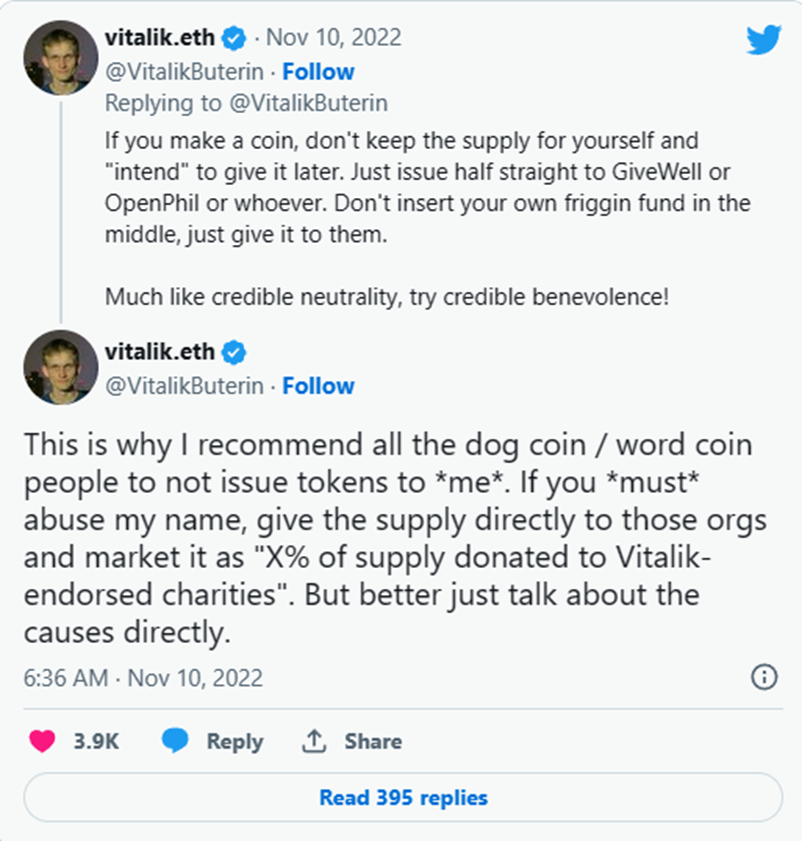The image size is (802, 841).
Task: Click the Read 395 replies button
Action: [402, 798]
